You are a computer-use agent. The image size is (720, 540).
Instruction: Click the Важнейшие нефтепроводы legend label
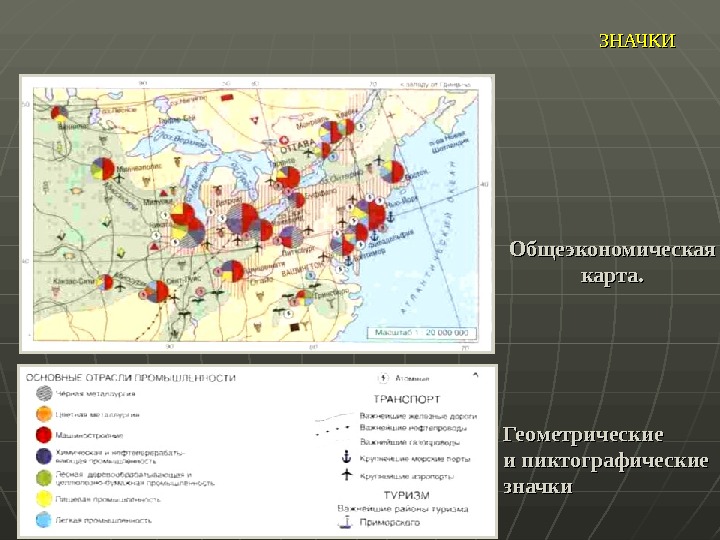pos(413,428)
